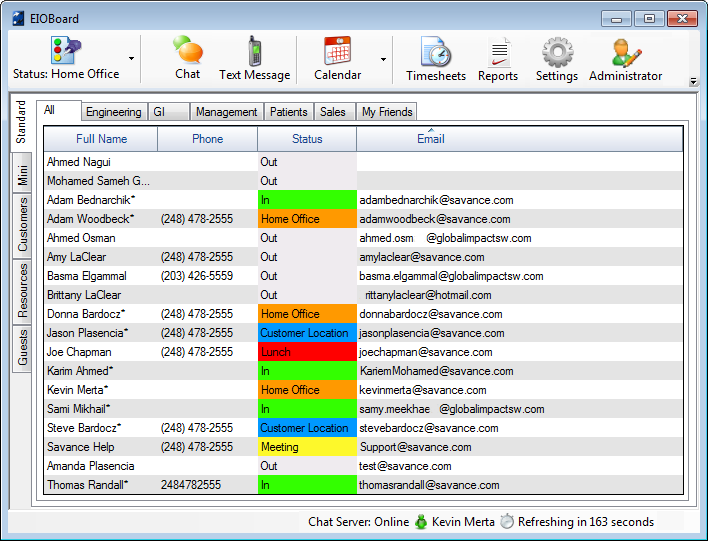This screenshot has width=708, height=541.
Task: Open the Chat icon in toolbar
Action: click(187, 51)
